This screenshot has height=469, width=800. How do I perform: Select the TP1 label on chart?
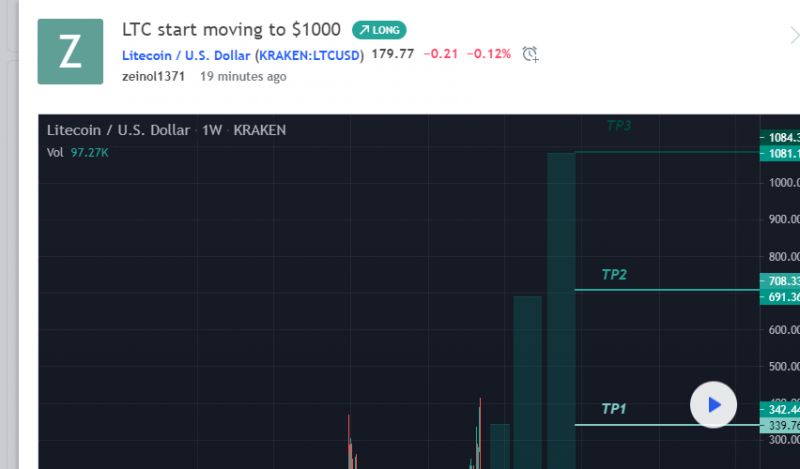click(x=615, y=409)
